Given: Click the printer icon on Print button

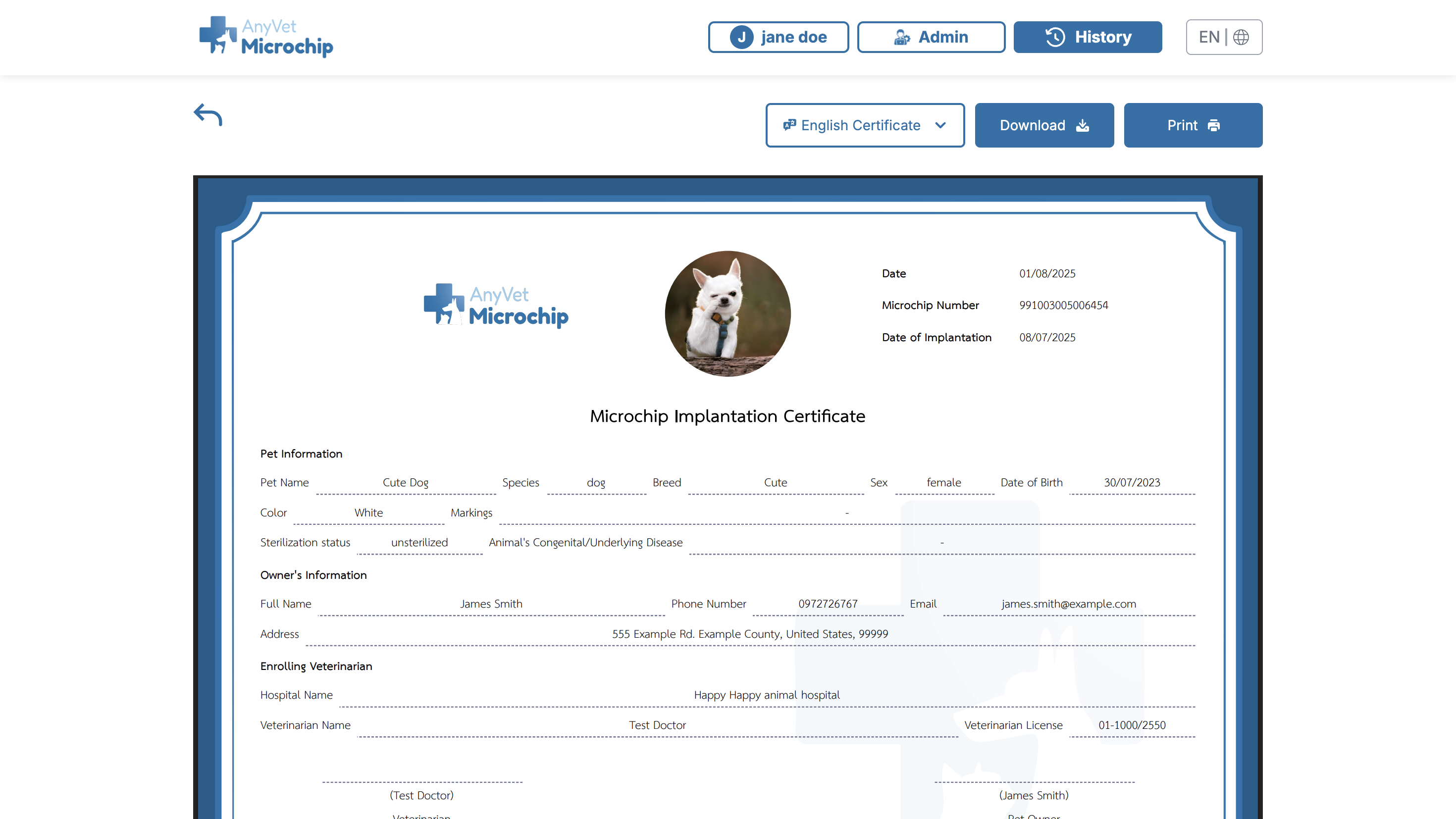Looking at the screenshot, I should [x=1214, y=125].
